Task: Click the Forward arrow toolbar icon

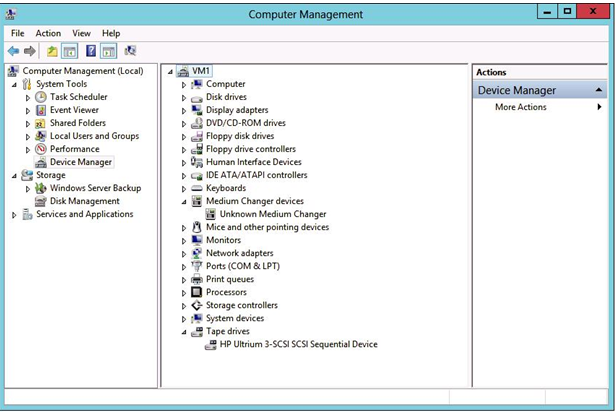Action: (30, 51)
